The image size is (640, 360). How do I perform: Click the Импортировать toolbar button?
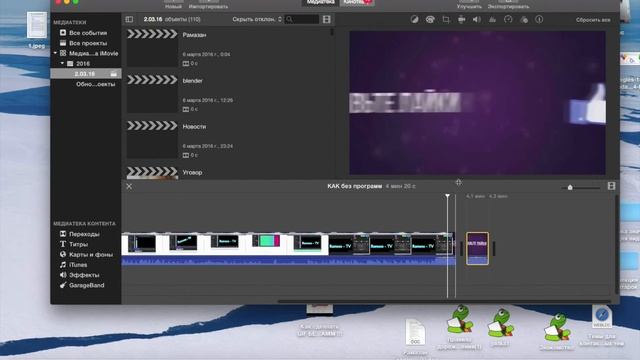[x=208, y=6]
